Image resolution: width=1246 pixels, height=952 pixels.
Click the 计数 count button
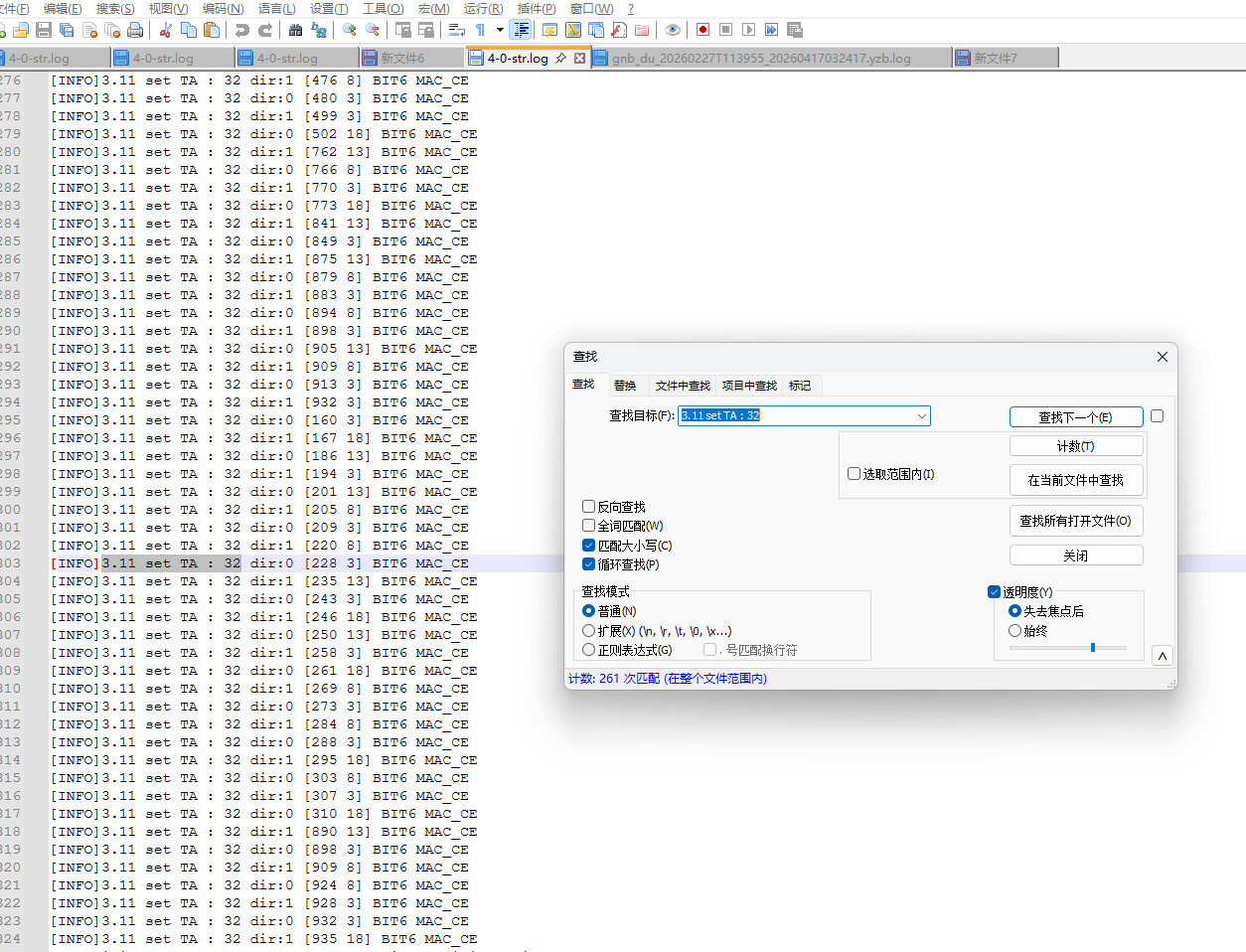1075,446
